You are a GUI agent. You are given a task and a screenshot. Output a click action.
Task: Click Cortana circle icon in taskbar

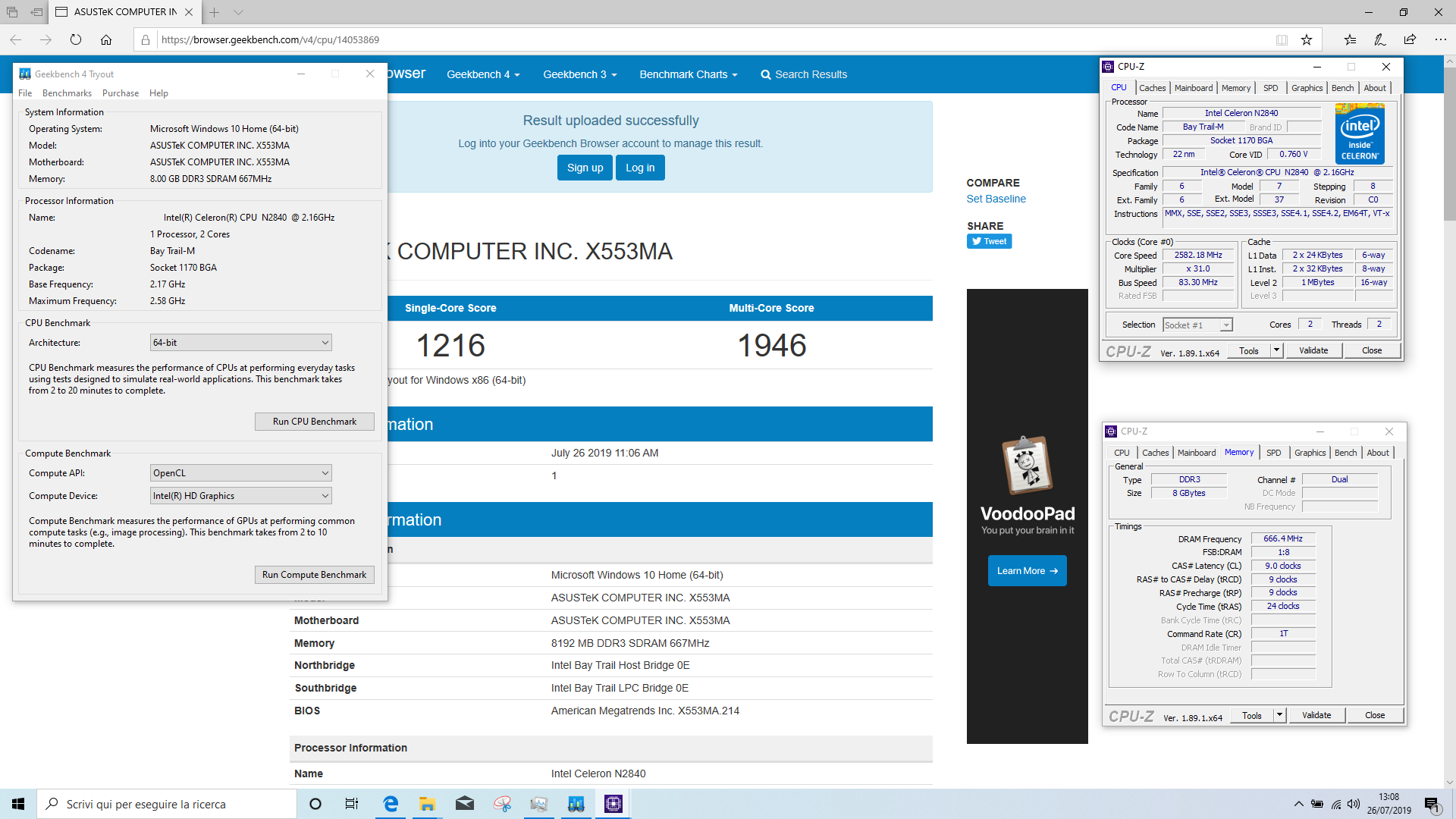point(315,804)
